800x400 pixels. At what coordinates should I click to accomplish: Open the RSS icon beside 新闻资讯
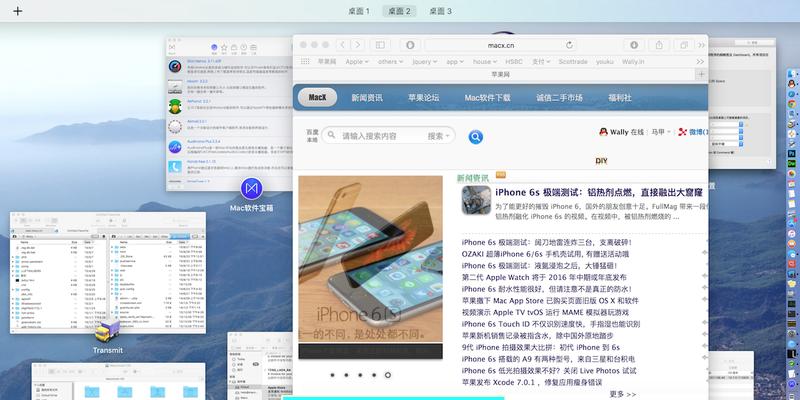(x=501, y=175)
